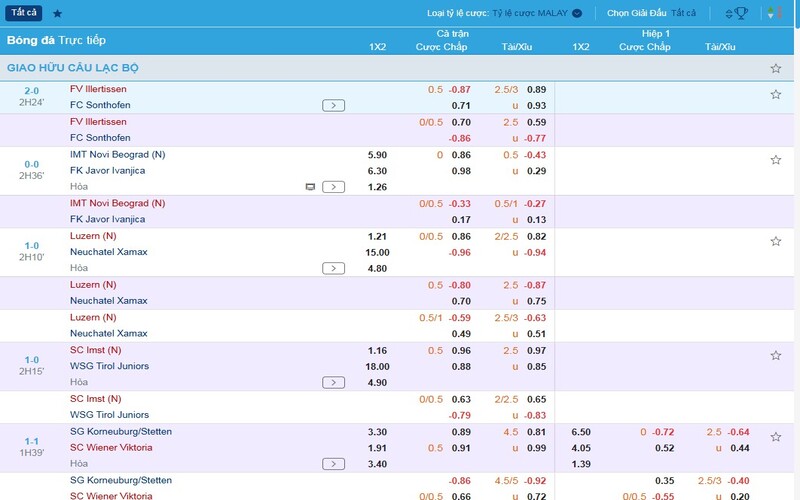Star the SG Korneuburg/Stetten match
This screenshot has width=800, height=500.
[775, 437]
